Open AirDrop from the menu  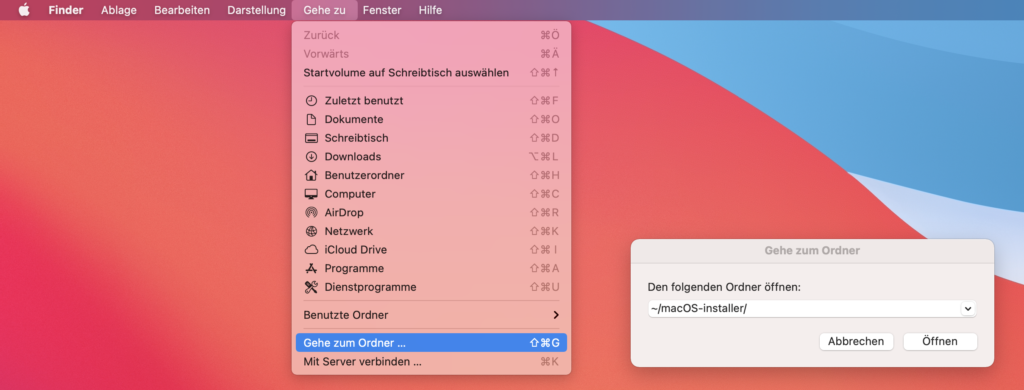(x=431, y=212)
